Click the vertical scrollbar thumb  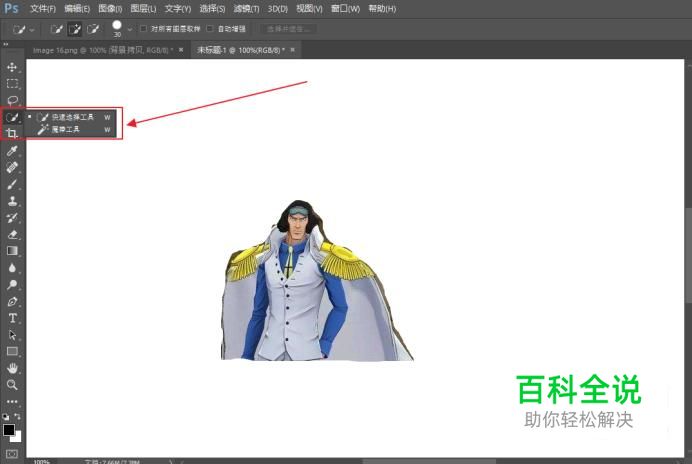click(688, 255)
